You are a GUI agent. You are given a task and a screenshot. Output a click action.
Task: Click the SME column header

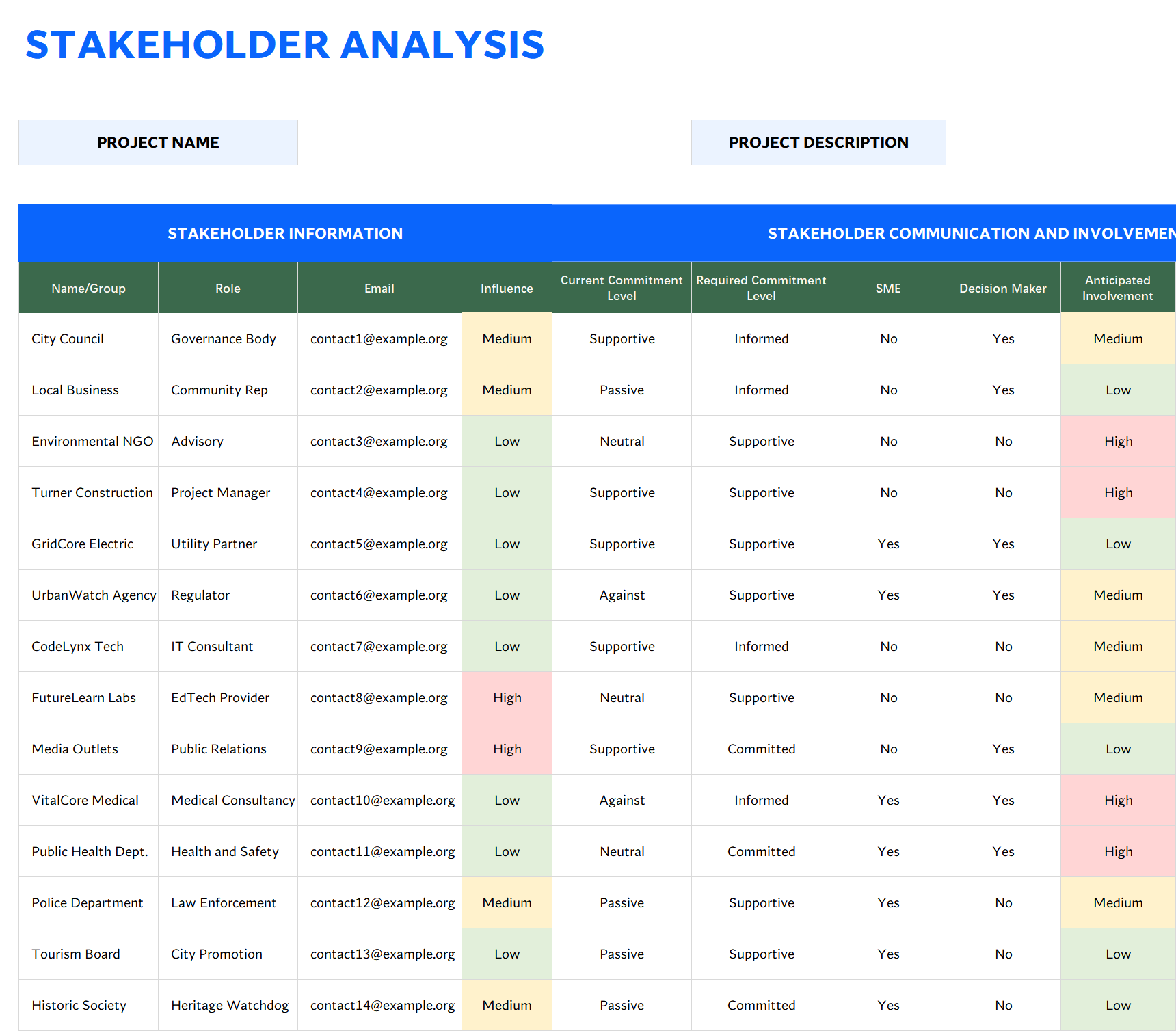point(888,288)
